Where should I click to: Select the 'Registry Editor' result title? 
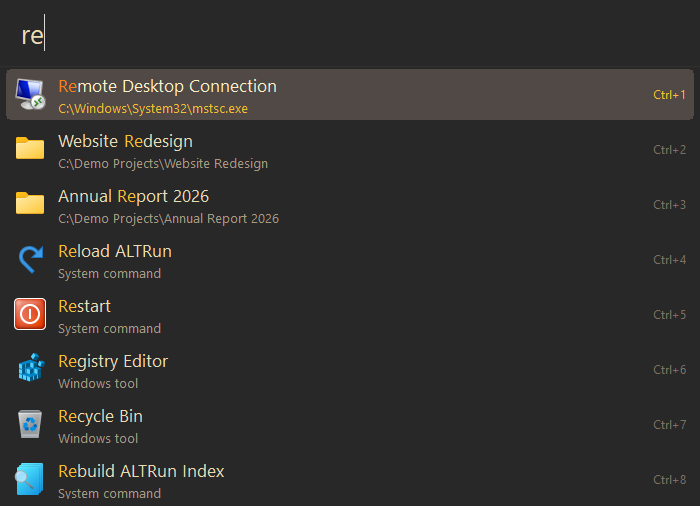113,361
